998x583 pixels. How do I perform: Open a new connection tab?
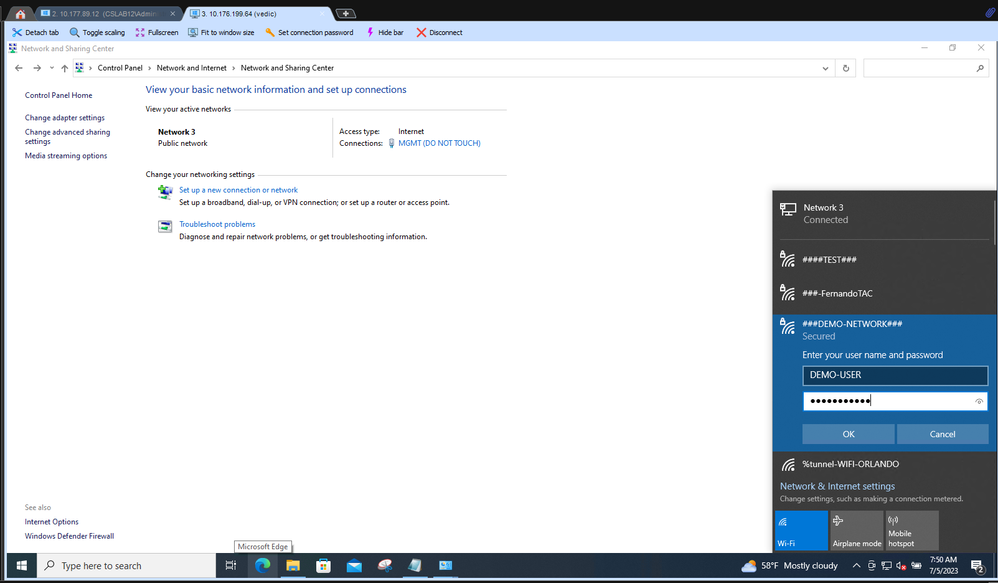(x=346, y=13)
